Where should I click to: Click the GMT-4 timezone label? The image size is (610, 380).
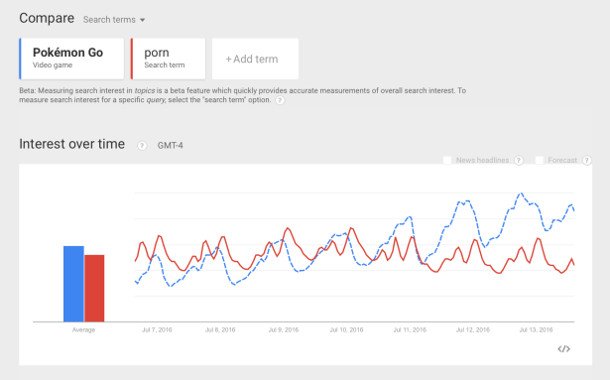point(170,145)
